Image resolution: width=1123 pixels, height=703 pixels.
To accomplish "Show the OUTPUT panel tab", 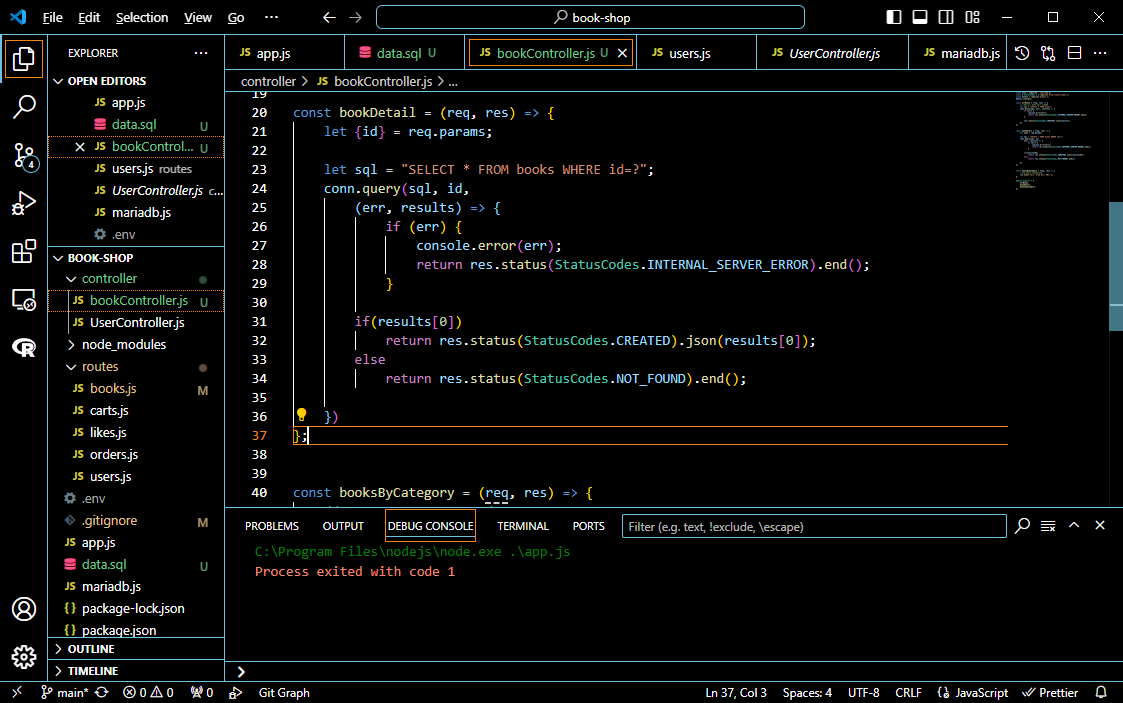I will [x=343, y=526].
